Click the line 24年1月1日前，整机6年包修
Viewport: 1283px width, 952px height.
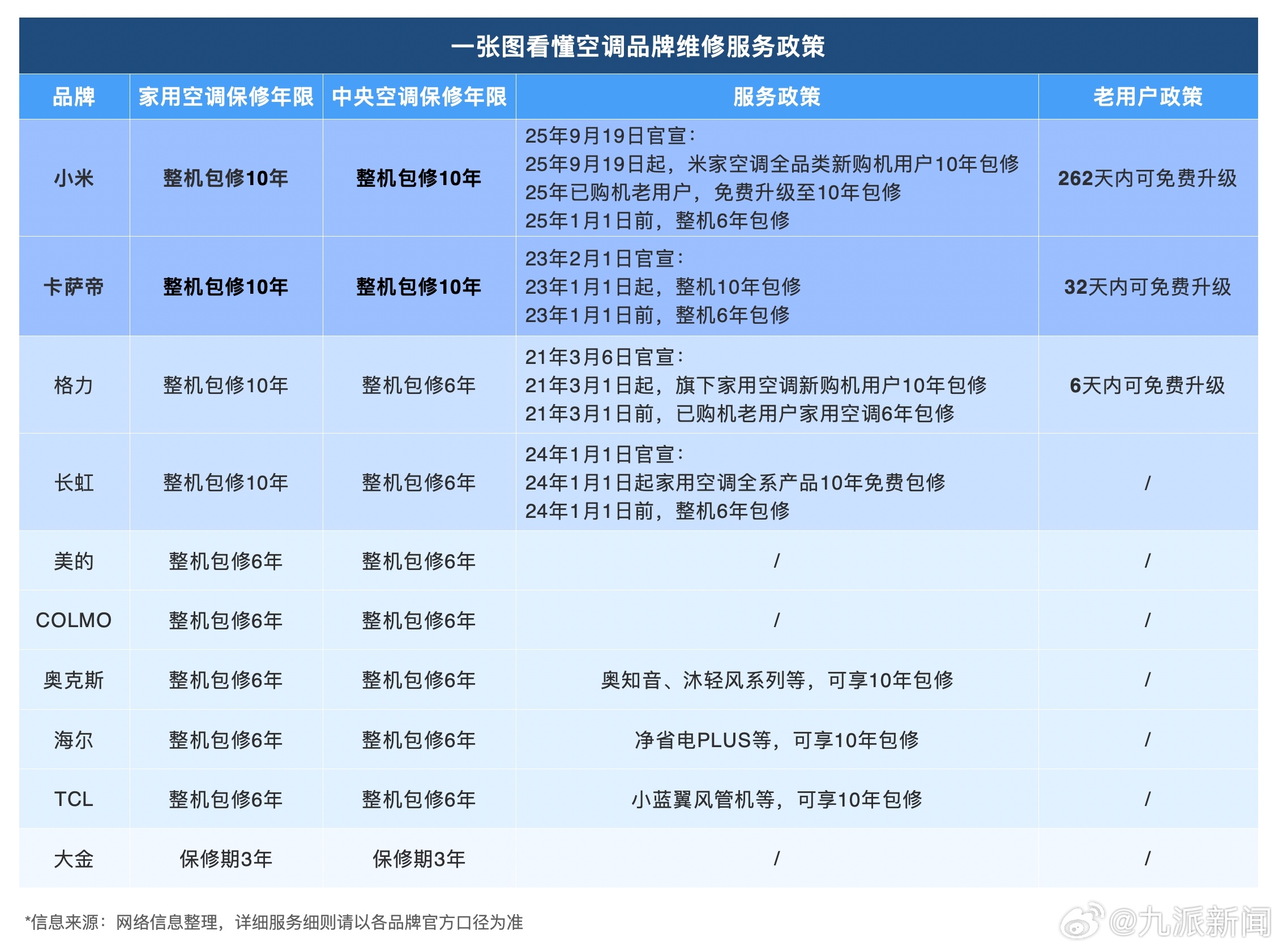pyautogui.click(x=657, y=511)
